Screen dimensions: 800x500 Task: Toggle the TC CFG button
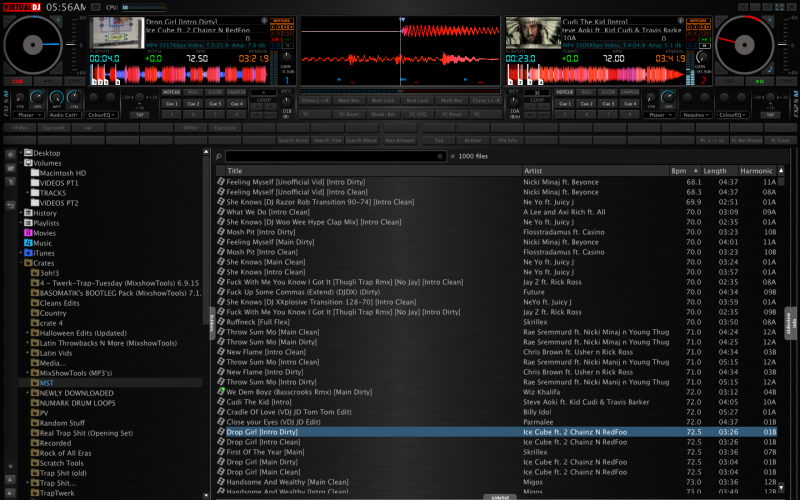417,114
